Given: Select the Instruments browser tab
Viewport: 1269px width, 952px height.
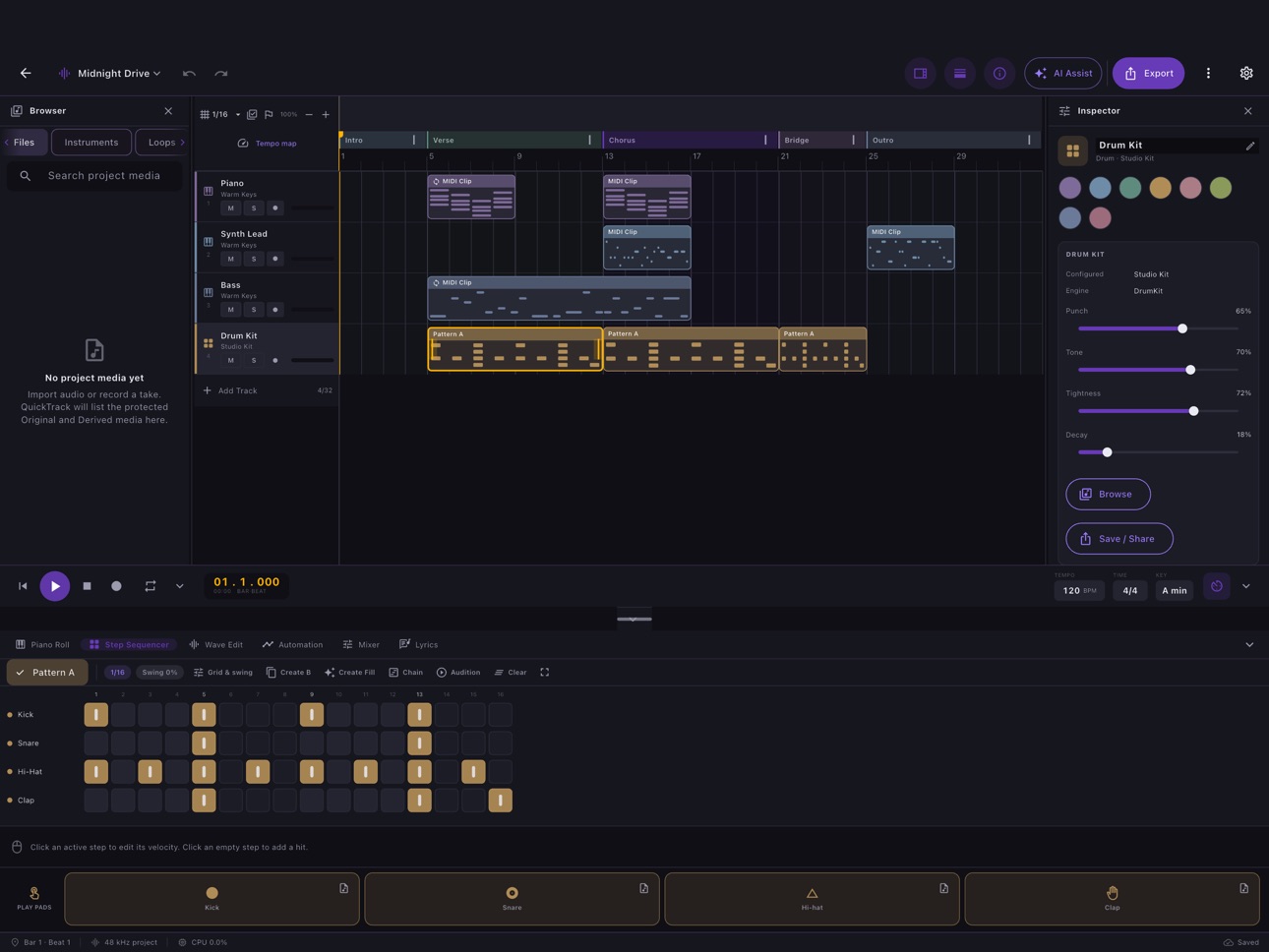Looking at the screenshot, I should 91,143.
